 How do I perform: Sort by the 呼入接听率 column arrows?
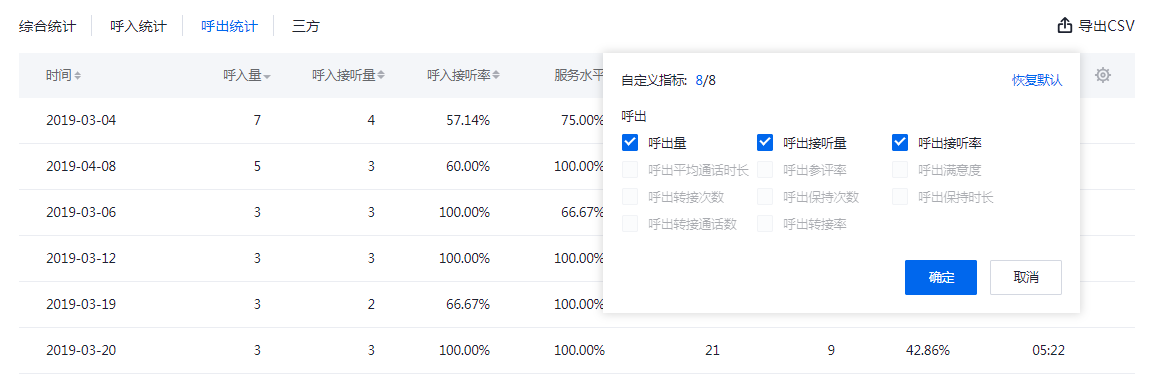coord(496,75)
